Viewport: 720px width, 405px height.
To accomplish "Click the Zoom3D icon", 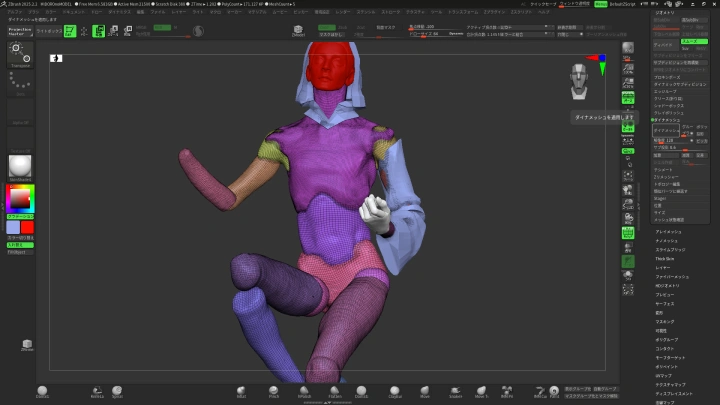I will 628,204.
